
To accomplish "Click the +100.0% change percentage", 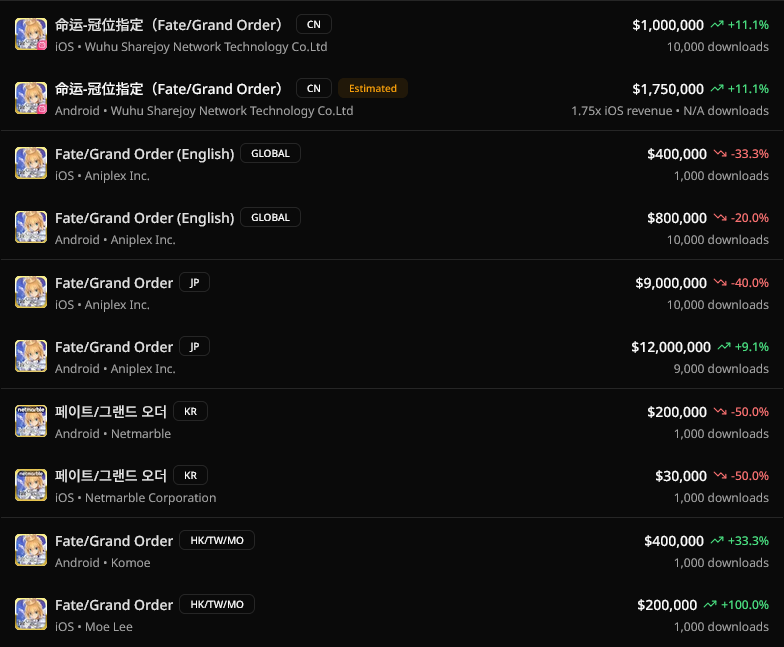I will (744, 604).
